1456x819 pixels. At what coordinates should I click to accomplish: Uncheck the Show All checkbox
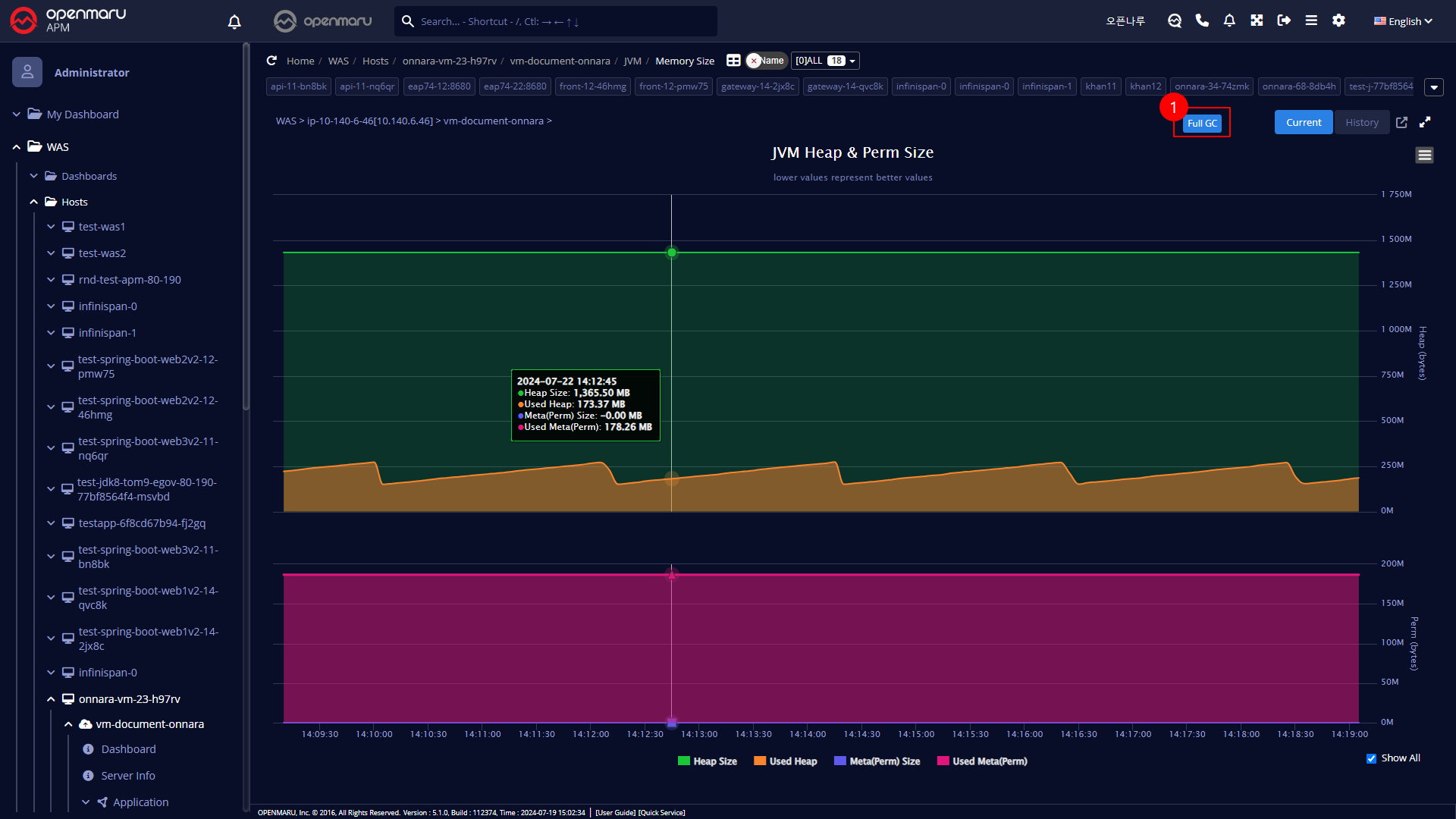1371,758
